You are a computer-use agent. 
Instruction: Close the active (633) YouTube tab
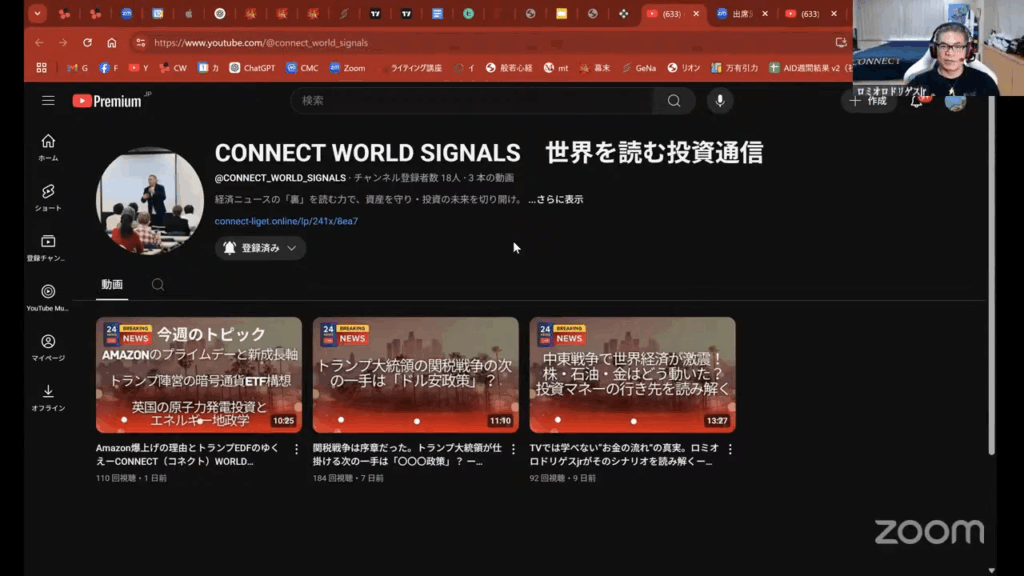click(696, 14)
